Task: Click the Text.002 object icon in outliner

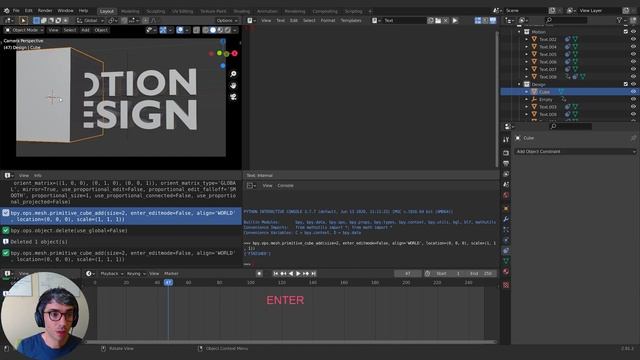Action: point(534,39)
